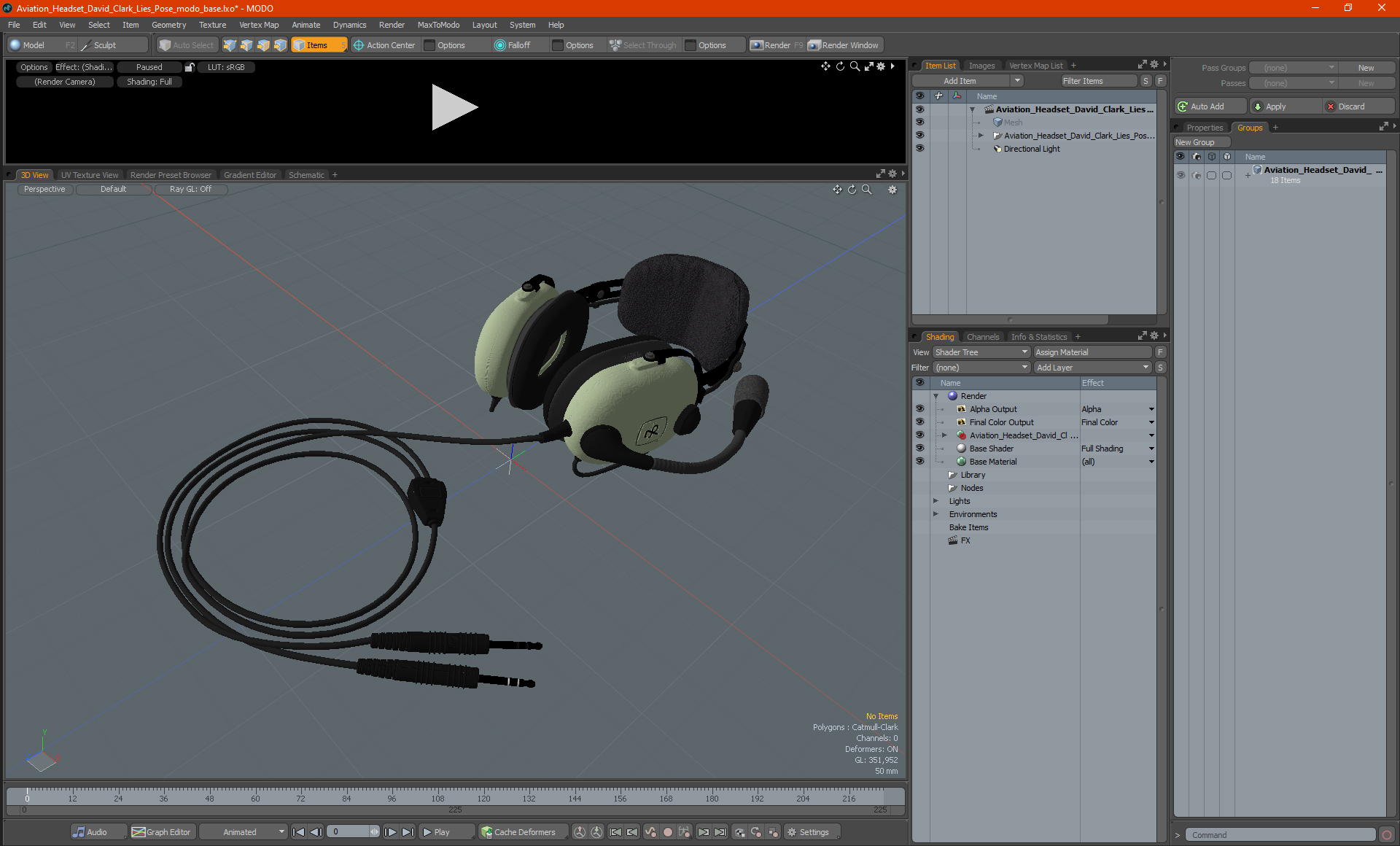Screen dimensions: 1400x846
Task: Open the Render Window
Action: (x=844, y=45)
